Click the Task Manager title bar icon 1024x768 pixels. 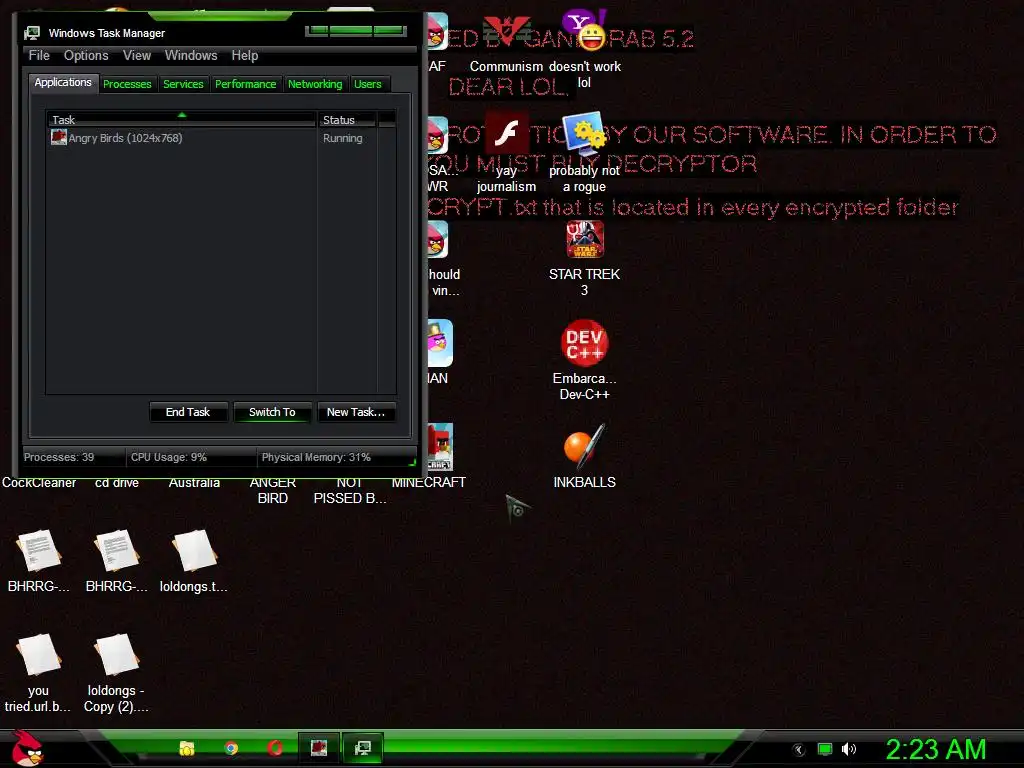pyautogui.click(x=32, y=33)
